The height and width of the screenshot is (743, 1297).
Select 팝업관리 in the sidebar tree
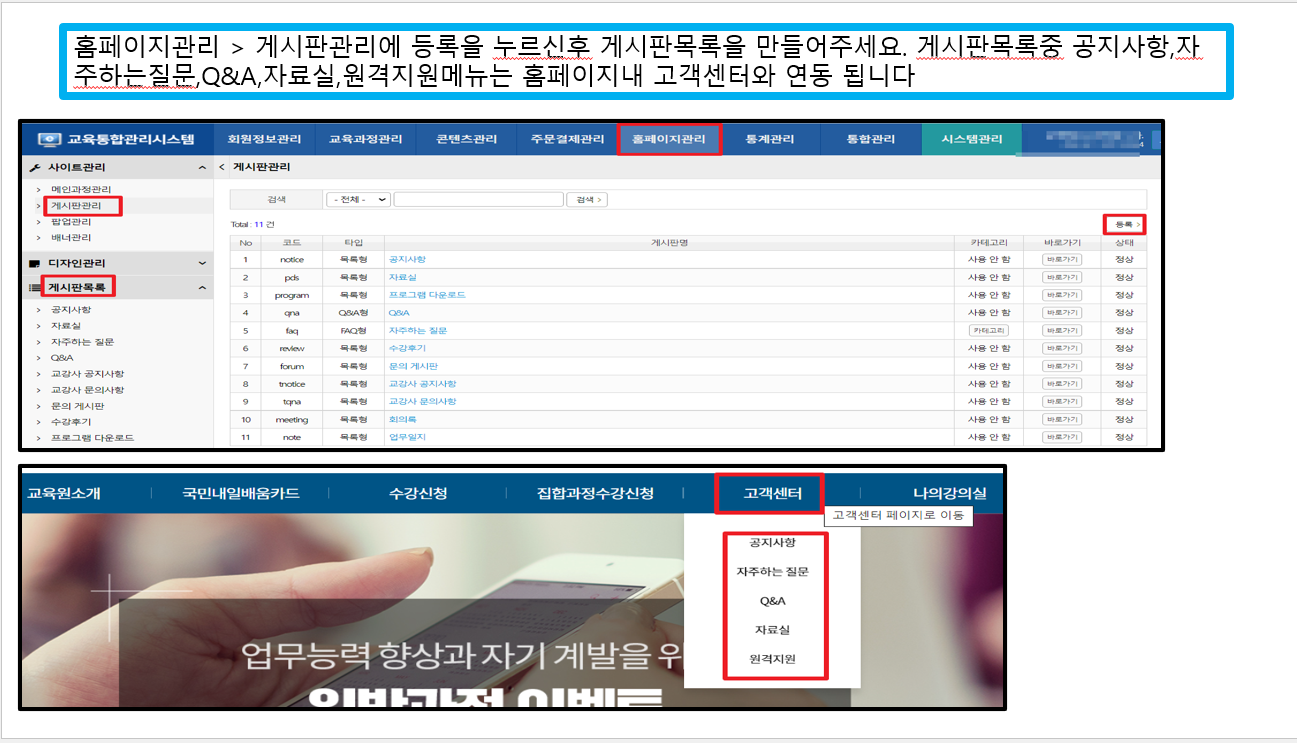point(71,222)
